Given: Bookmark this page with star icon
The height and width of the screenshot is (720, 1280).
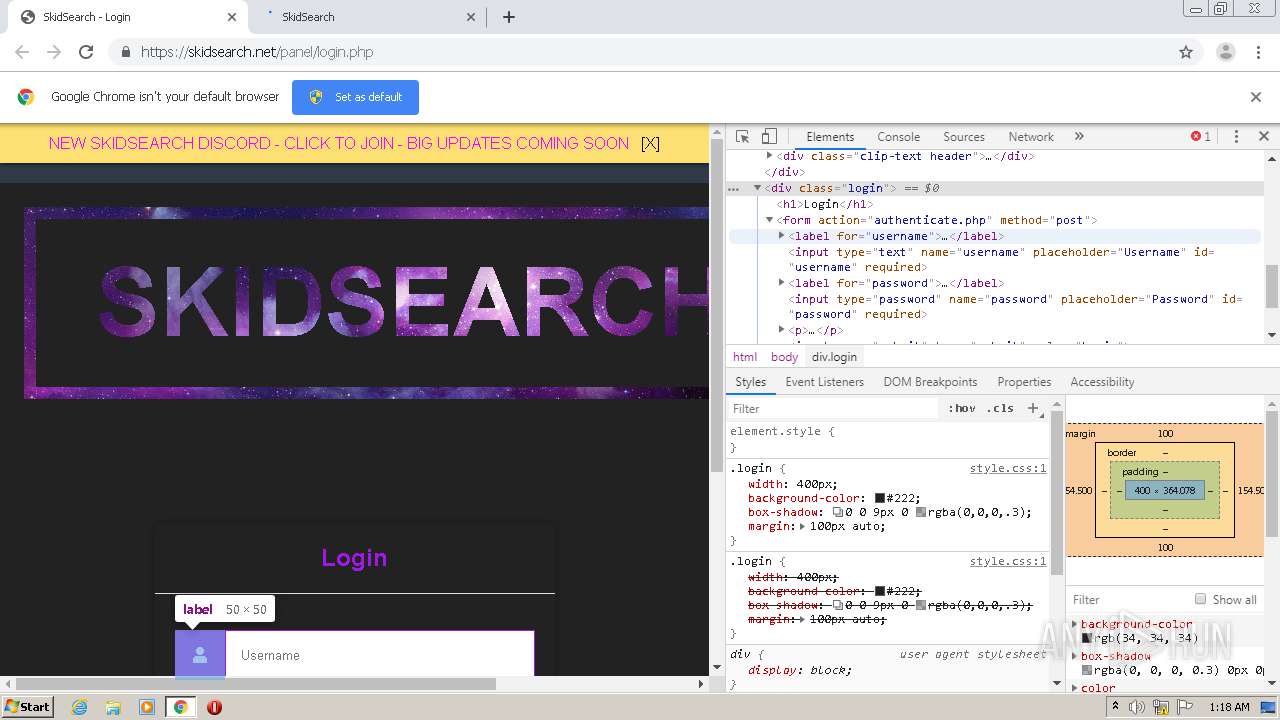Looking at the screenshot, I should 1186,52.
